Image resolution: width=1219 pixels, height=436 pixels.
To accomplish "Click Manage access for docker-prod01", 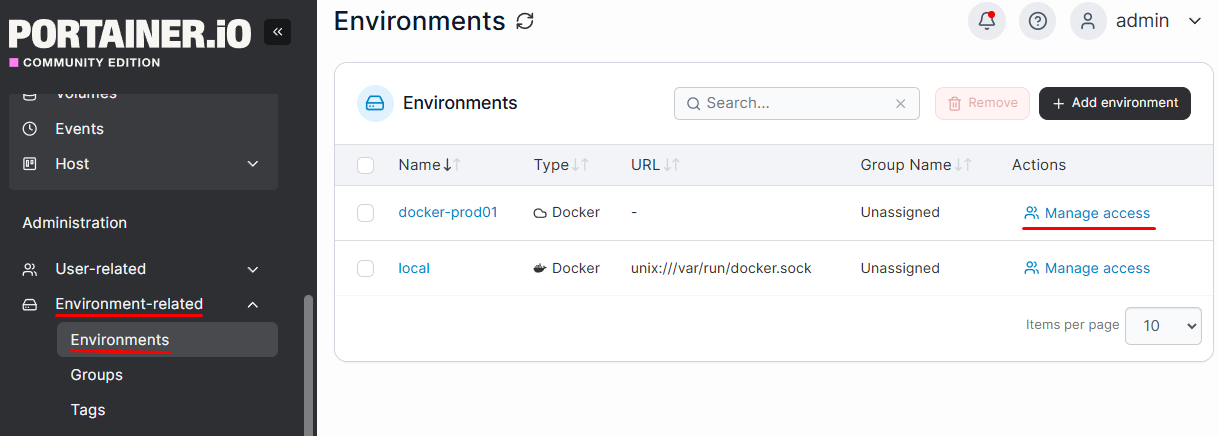I will click(1087, 213).
